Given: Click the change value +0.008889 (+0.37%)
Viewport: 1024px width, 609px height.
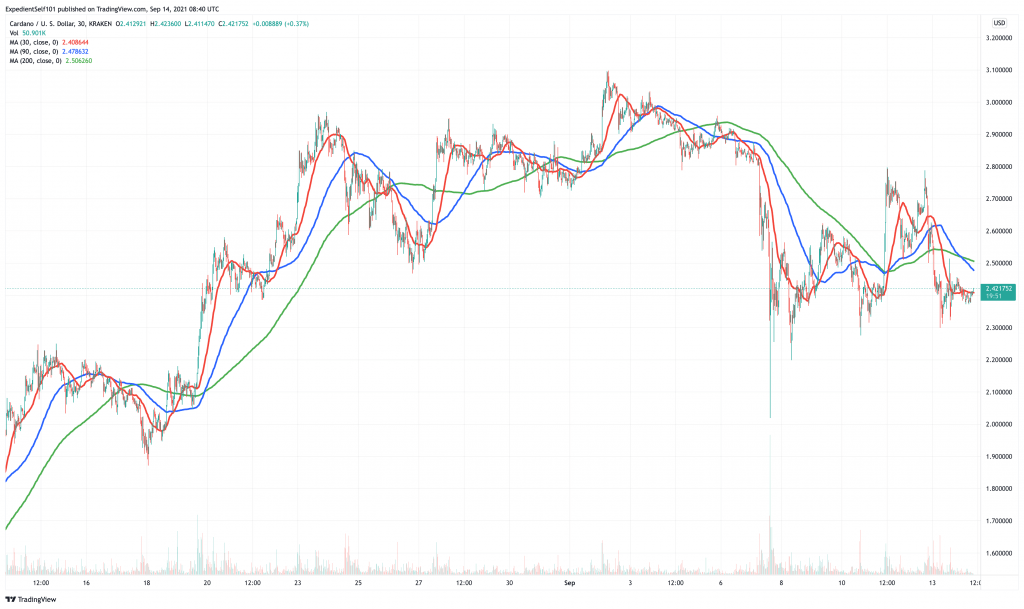Looking at the screenshot, I should [x=280, y=23].
